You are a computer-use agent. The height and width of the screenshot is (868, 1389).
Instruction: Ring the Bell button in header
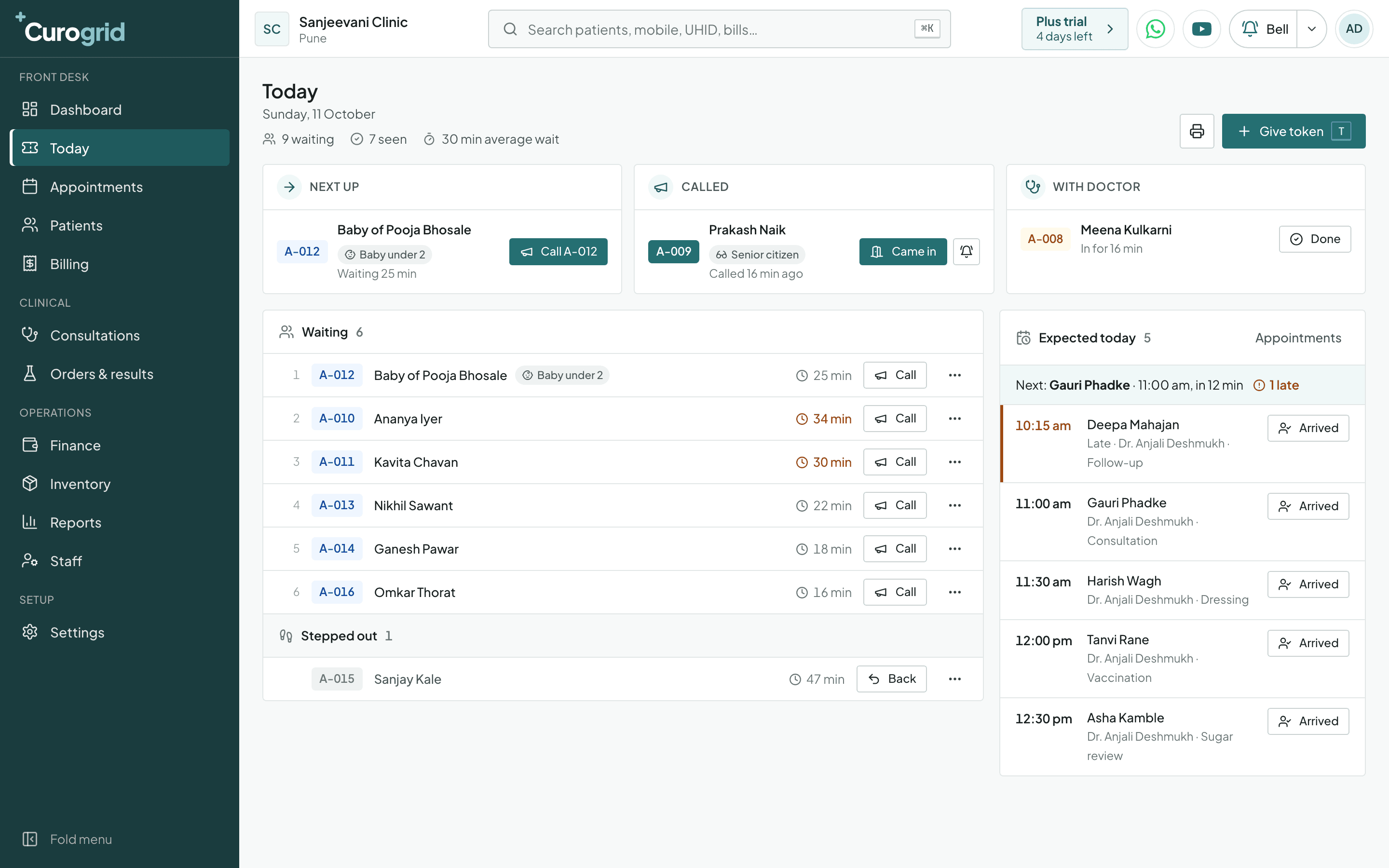[1263, 29]
